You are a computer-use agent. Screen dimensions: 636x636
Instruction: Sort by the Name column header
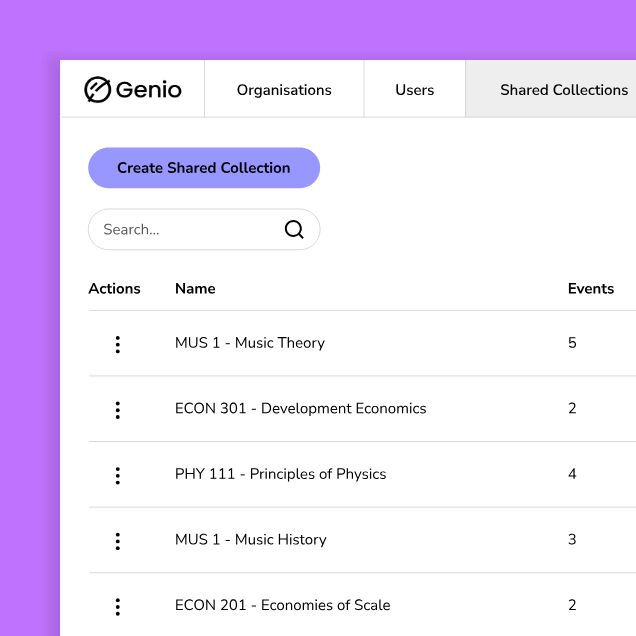coord(195,289)
